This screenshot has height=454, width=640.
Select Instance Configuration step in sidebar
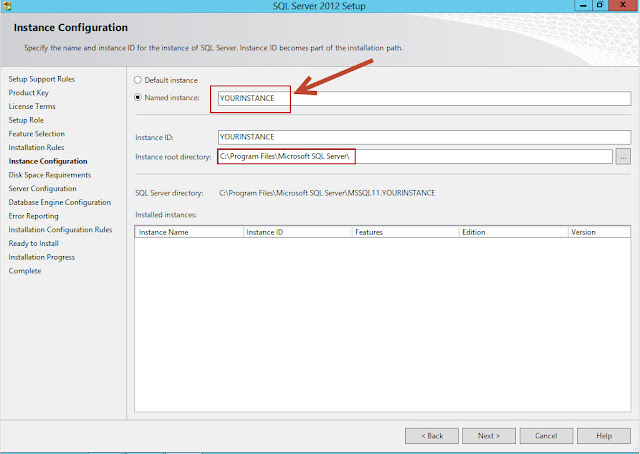point(48,161)
